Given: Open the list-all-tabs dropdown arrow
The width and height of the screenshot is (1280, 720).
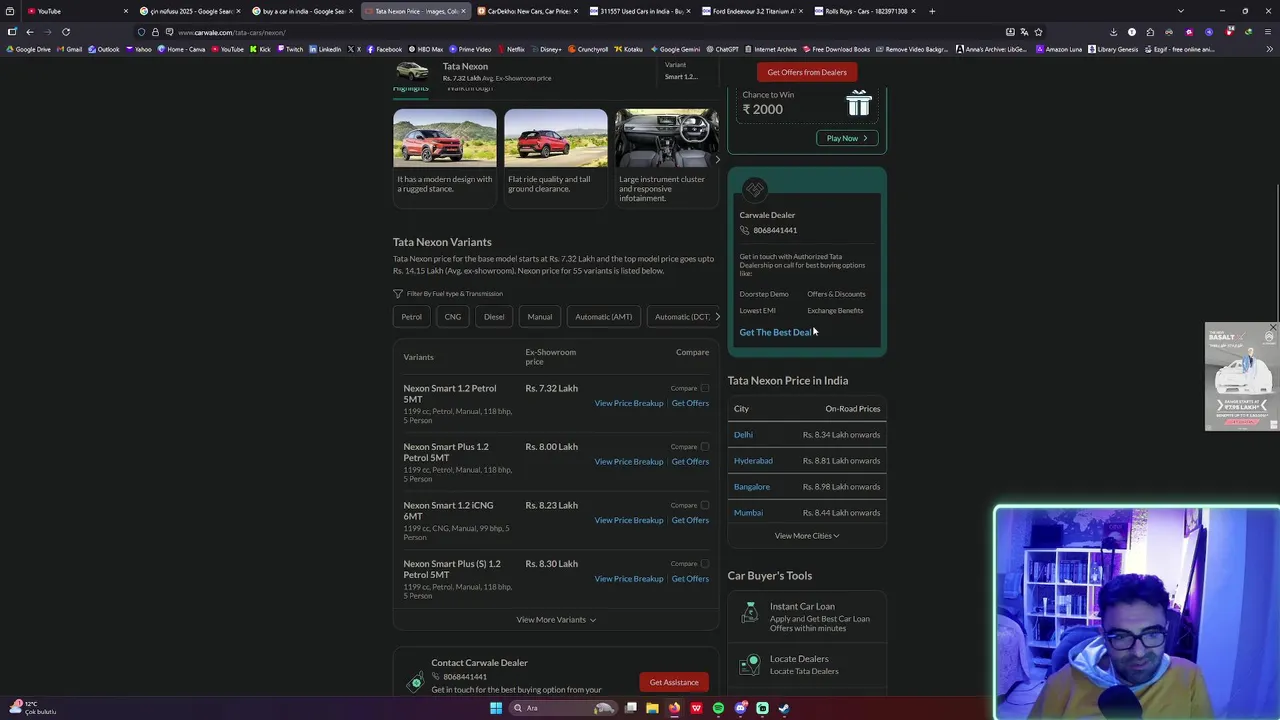Looking at the screenshot, I should coord(1181,11).
